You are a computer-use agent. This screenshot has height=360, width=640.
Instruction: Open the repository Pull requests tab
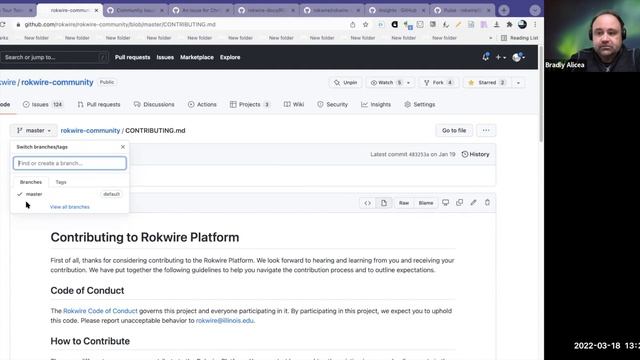click(x=99, y=104)
